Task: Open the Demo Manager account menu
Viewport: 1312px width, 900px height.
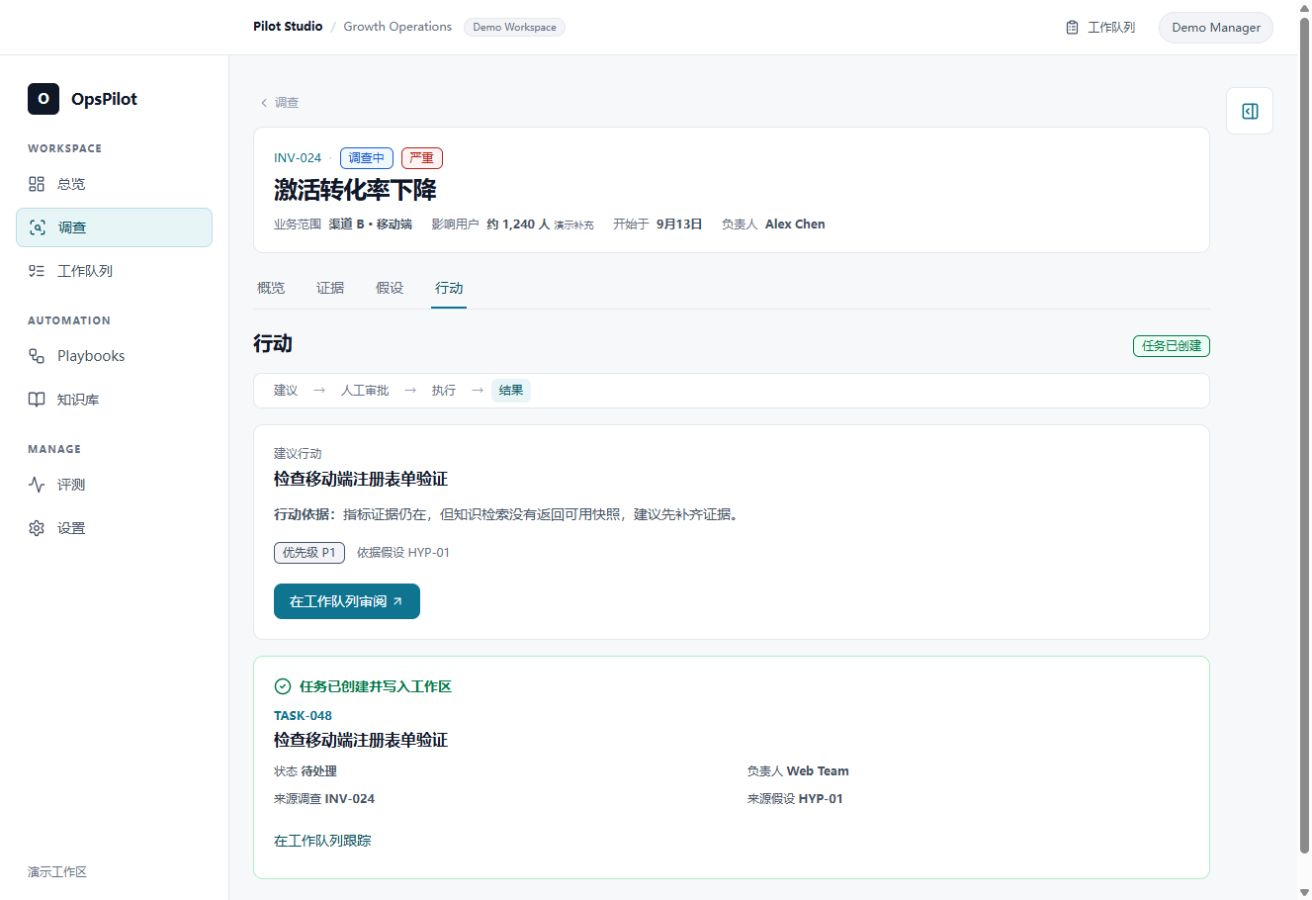Action: coord(1215,27)
